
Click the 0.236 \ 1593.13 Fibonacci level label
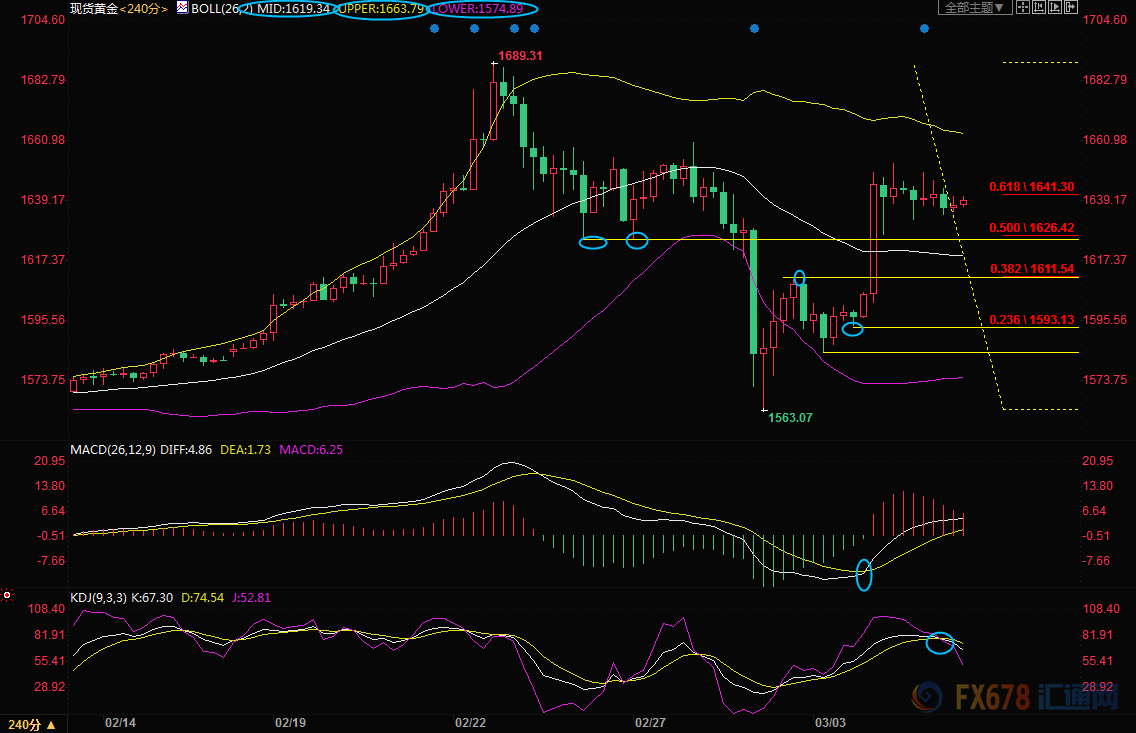click(1031, 320)
